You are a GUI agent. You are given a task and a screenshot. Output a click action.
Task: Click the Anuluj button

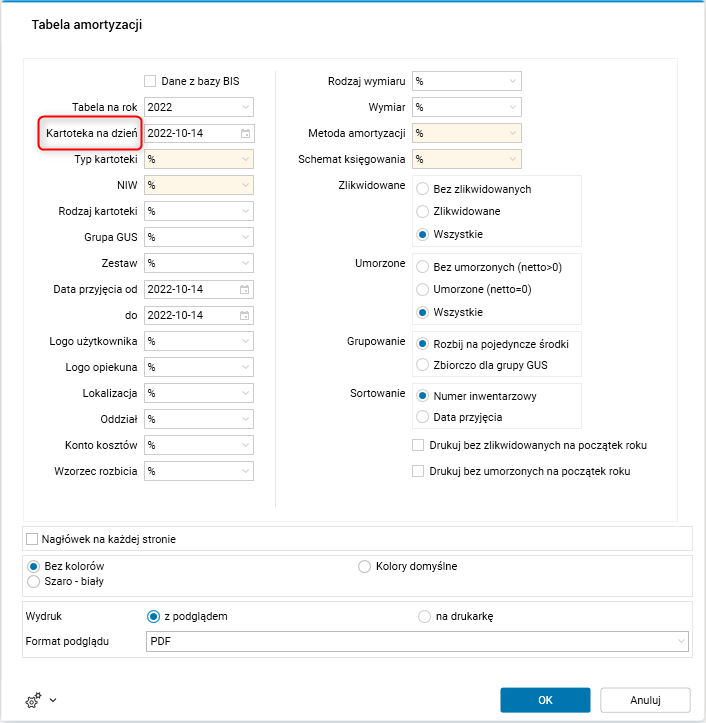(645, 700)
